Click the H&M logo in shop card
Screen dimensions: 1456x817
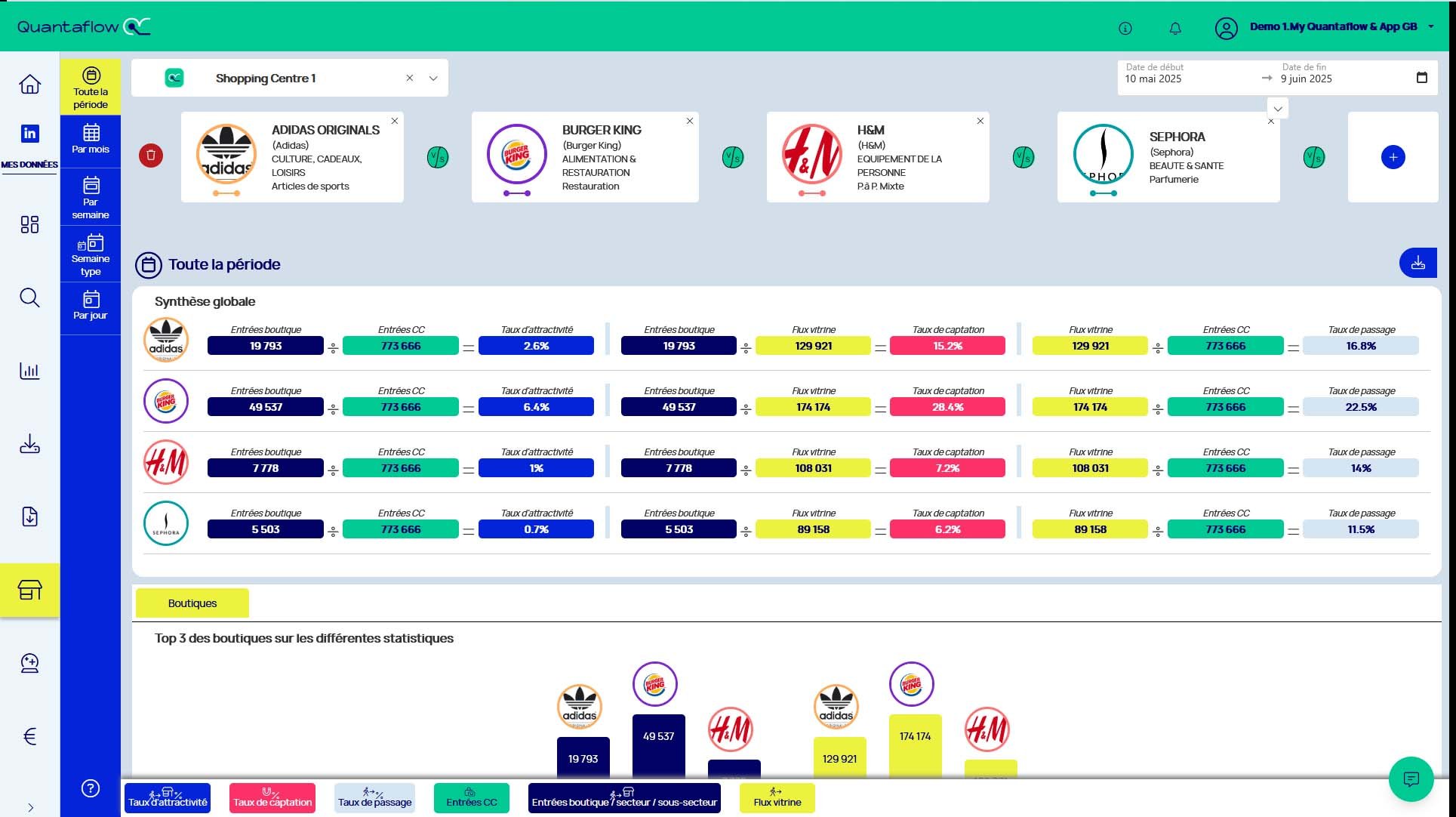pos(811,154)
